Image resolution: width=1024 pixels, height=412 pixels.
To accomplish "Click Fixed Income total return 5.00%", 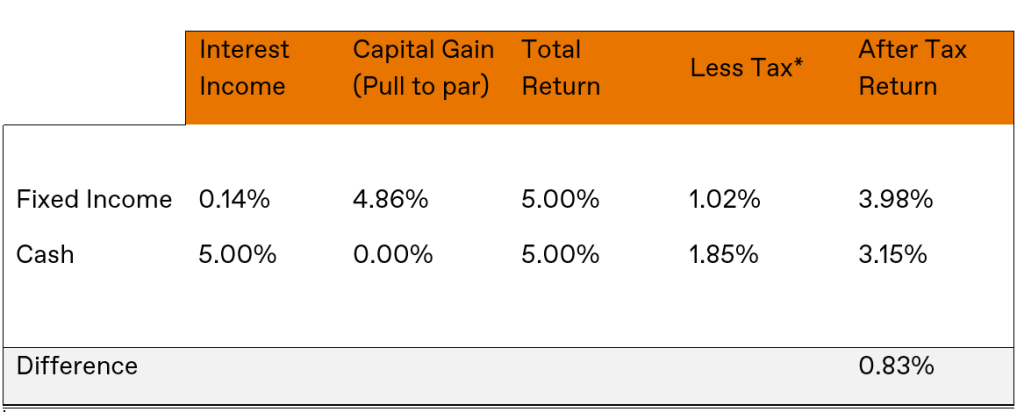I will tap(560, 199).
